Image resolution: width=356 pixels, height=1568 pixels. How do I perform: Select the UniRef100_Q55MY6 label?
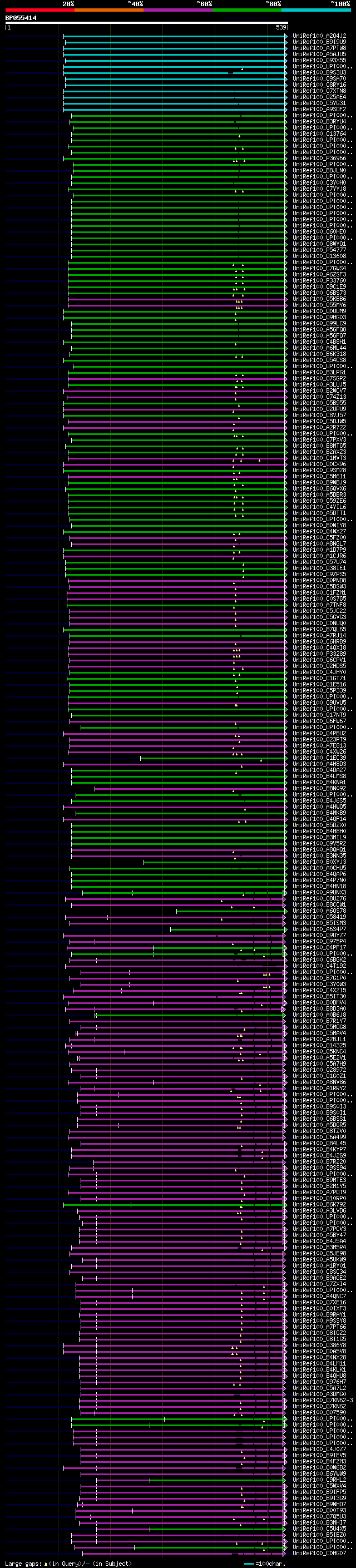319,305
